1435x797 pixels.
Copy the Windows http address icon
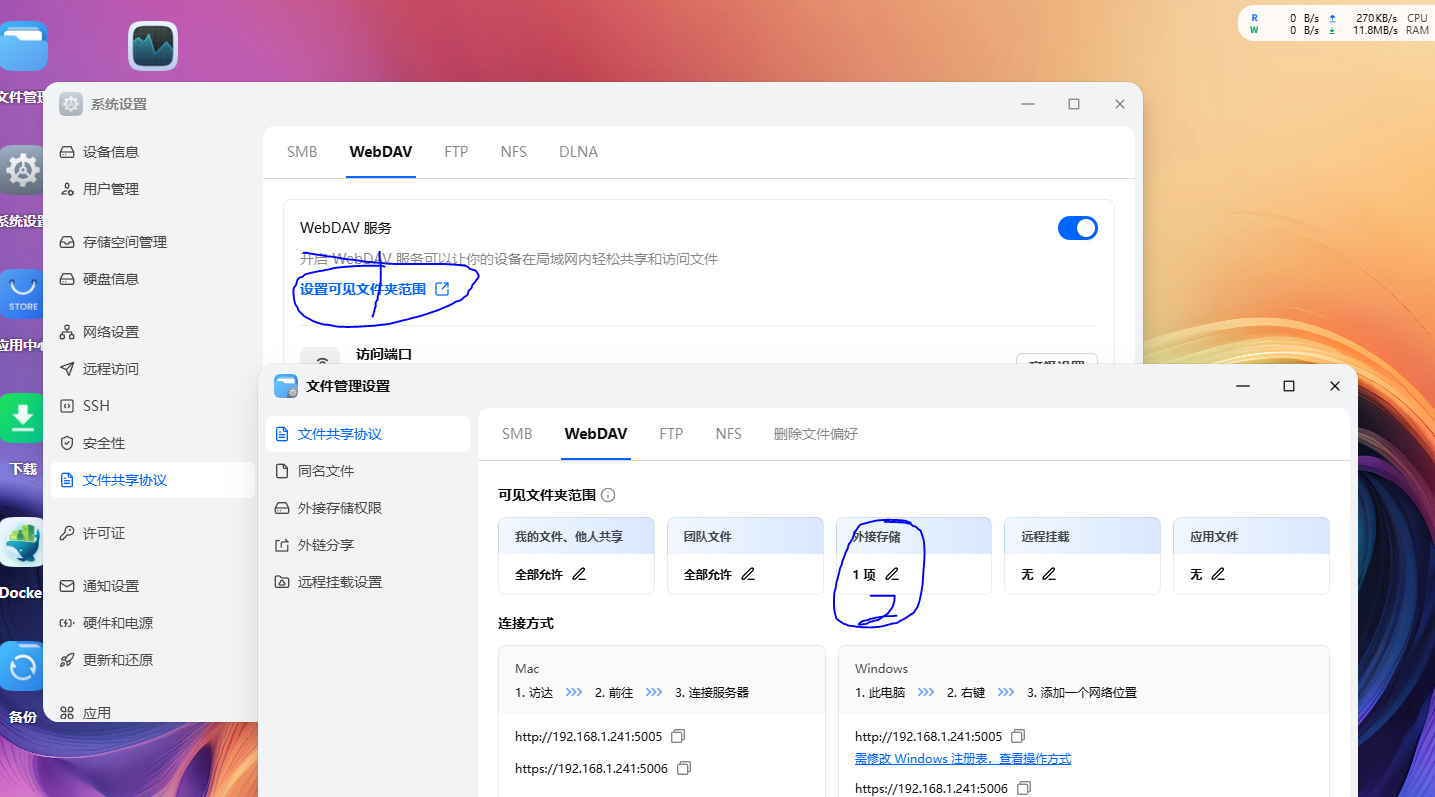(x=1018, y=736)
